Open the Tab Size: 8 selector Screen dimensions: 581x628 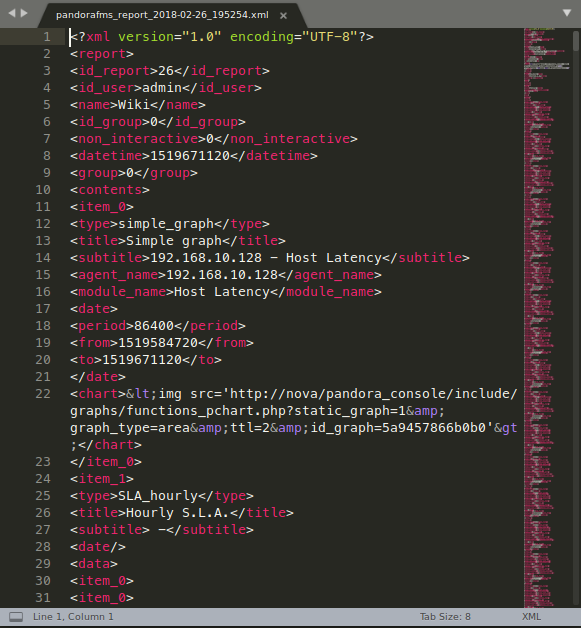pos(445,617)
